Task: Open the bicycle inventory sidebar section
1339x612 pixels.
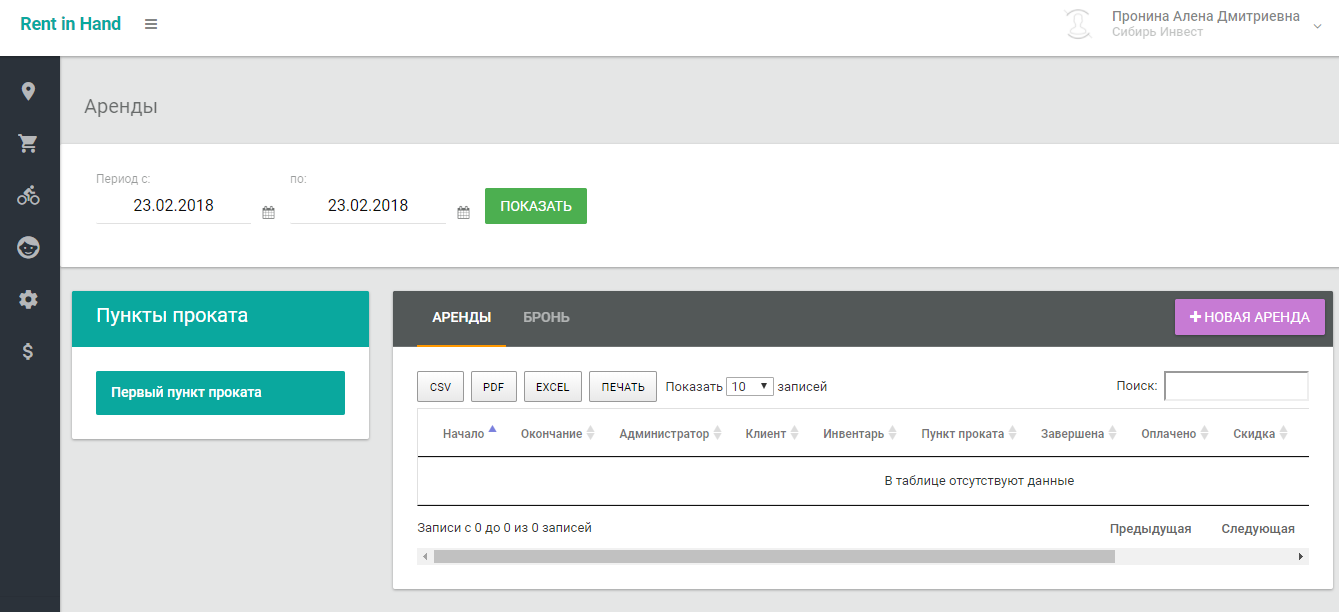Action: [29, 195]
